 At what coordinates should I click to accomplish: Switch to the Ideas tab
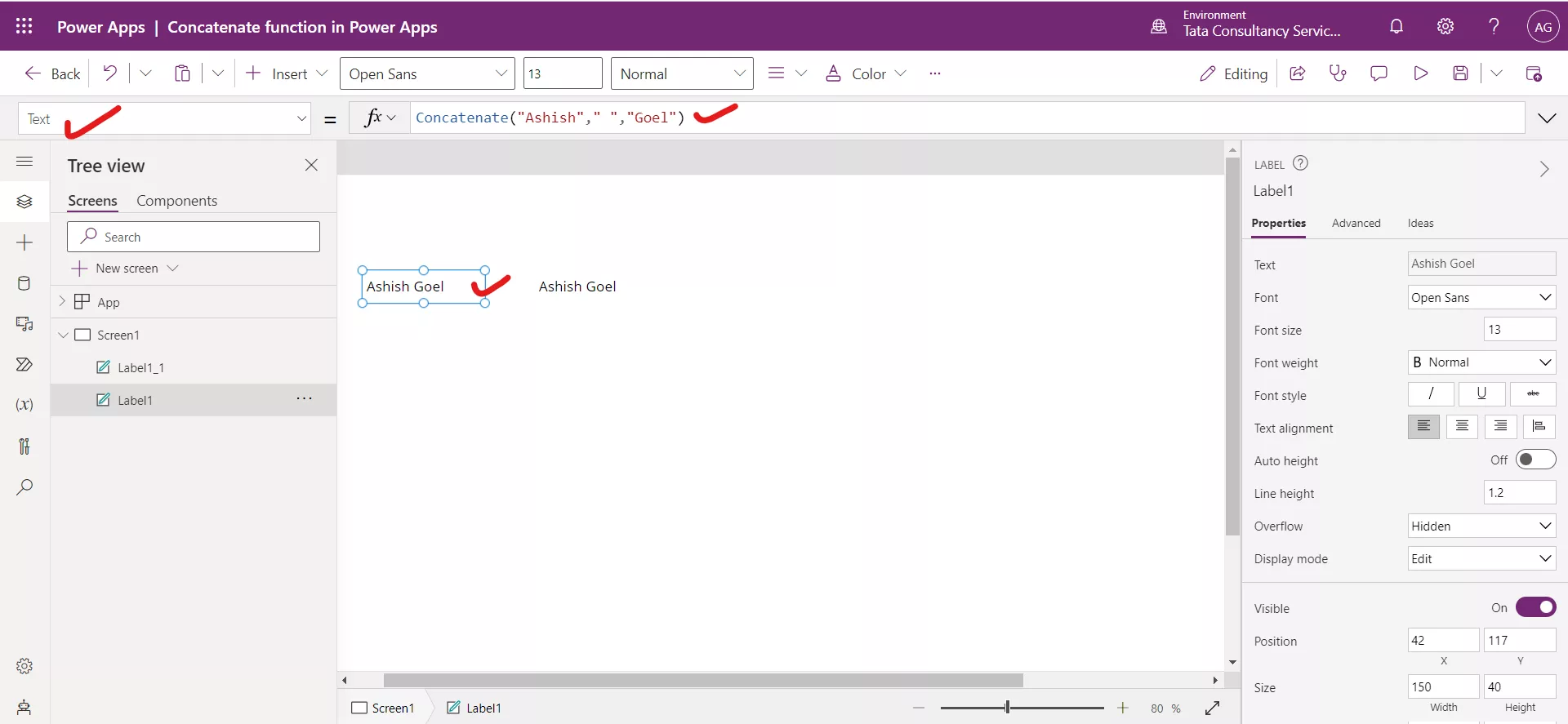tap(1420, 223)
